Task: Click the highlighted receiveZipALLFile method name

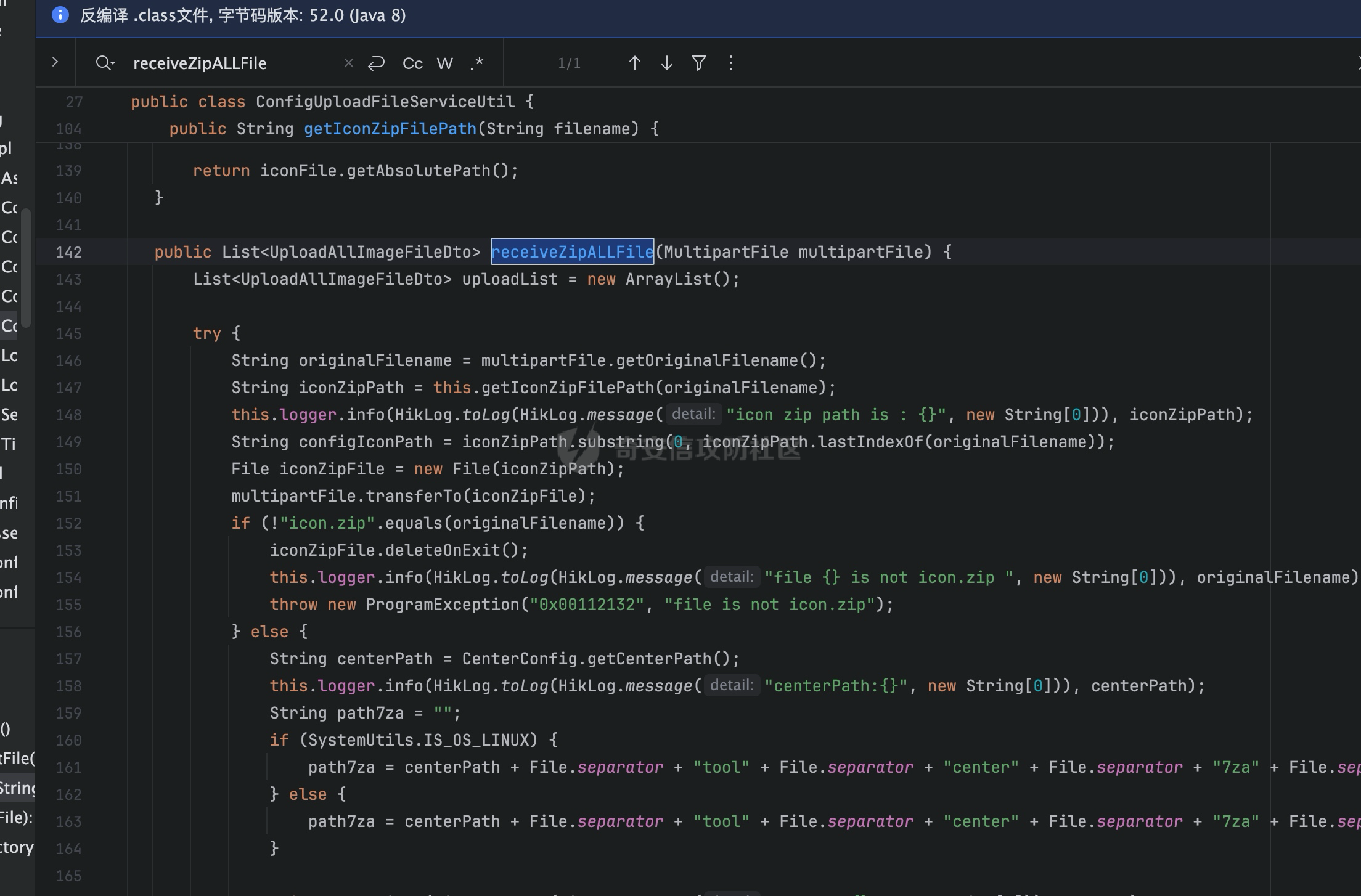Action: click(x=573, y=251)
